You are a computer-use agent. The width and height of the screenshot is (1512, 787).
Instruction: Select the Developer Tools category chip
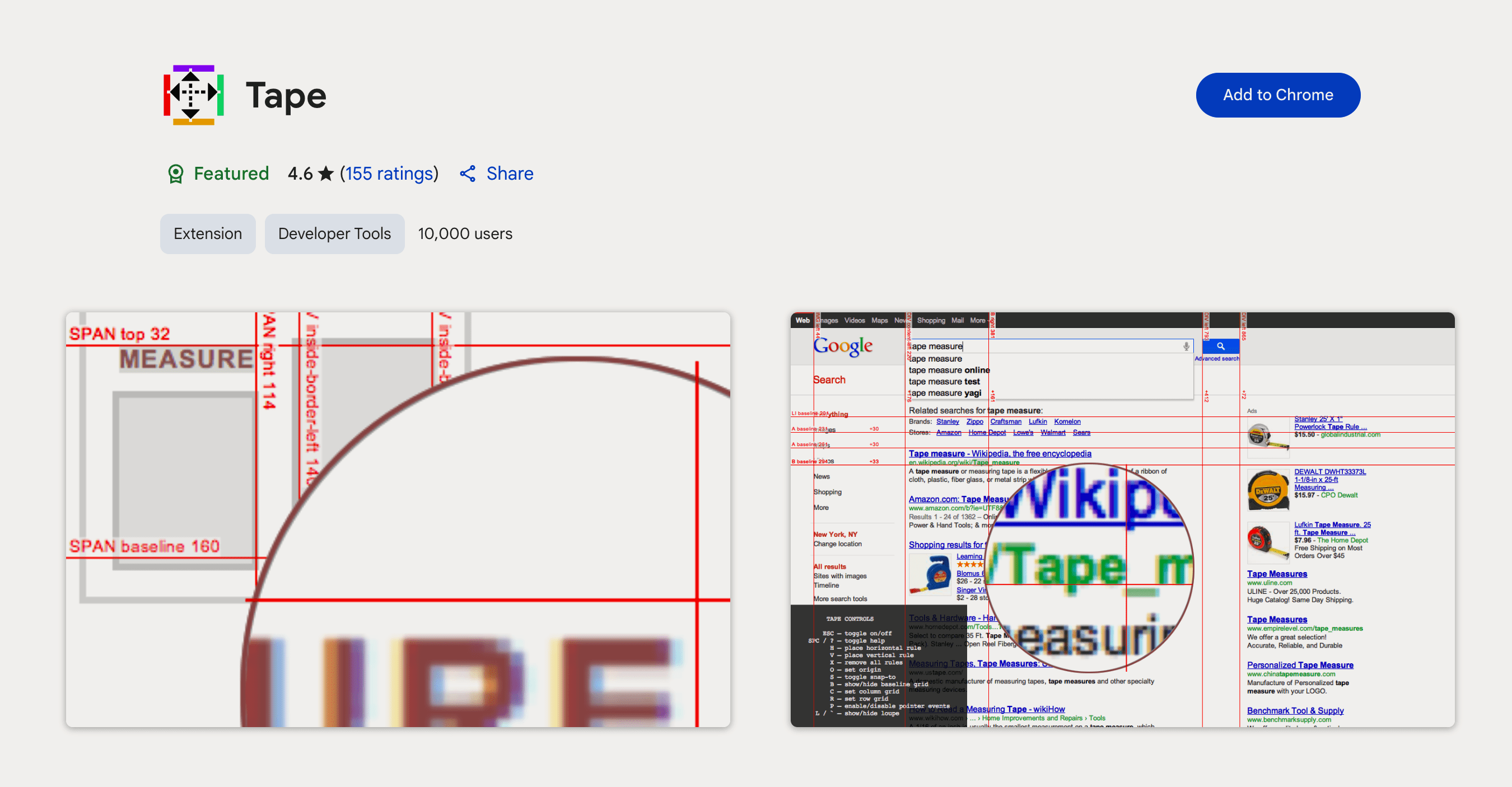tap(334, 233)
